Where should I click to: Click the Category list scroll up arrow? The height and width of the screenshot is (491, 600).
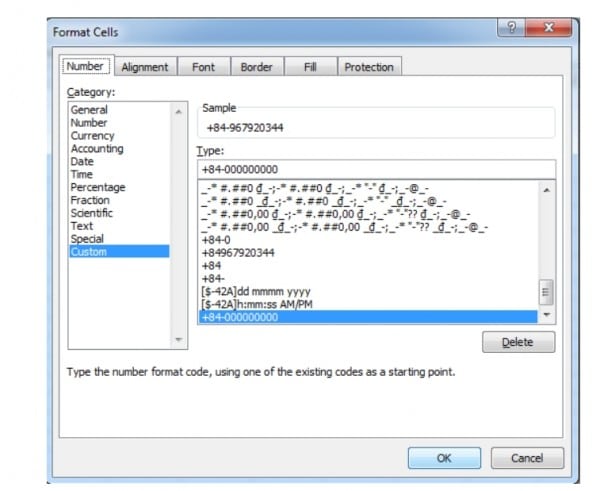click(x=178, y=112)
